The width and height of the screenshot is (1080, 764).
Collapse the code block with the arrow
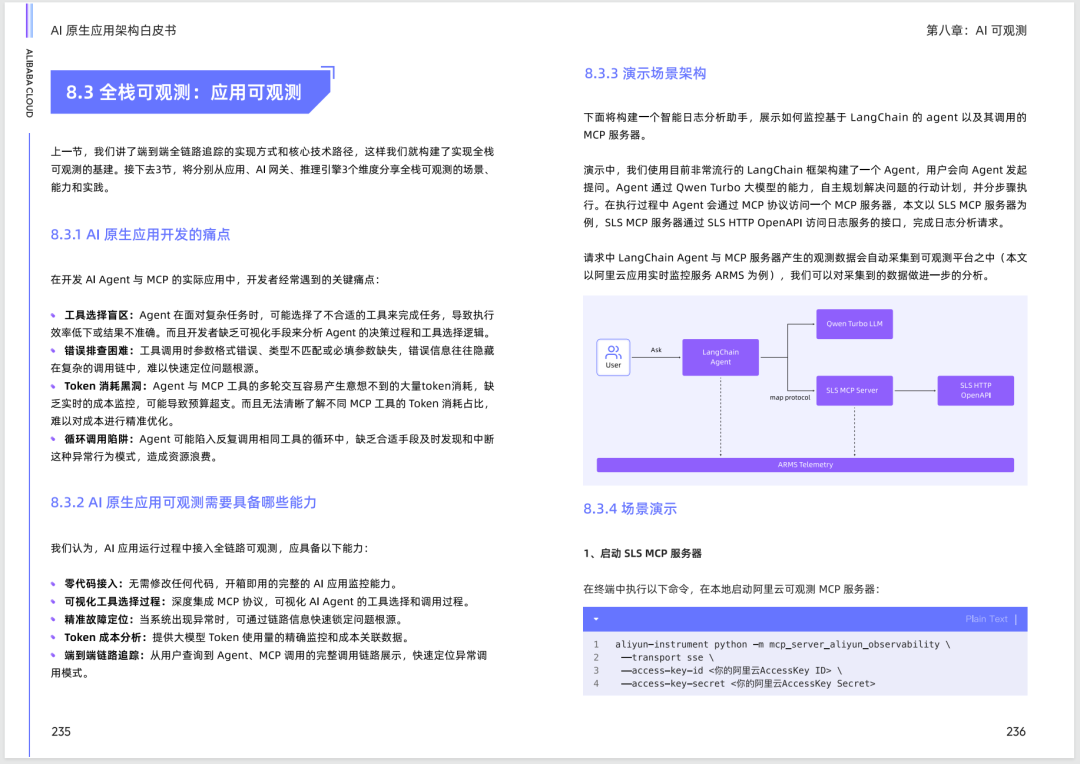tap(596, 619)
